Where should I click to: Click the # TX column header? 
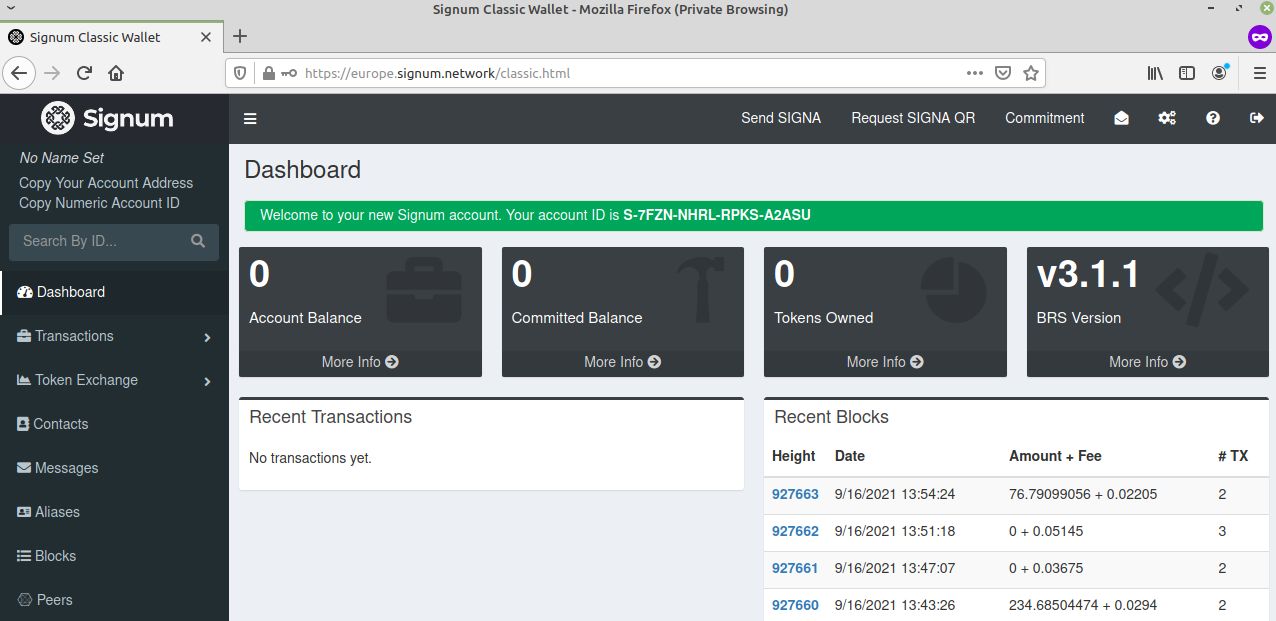[x=1233, y=456]
